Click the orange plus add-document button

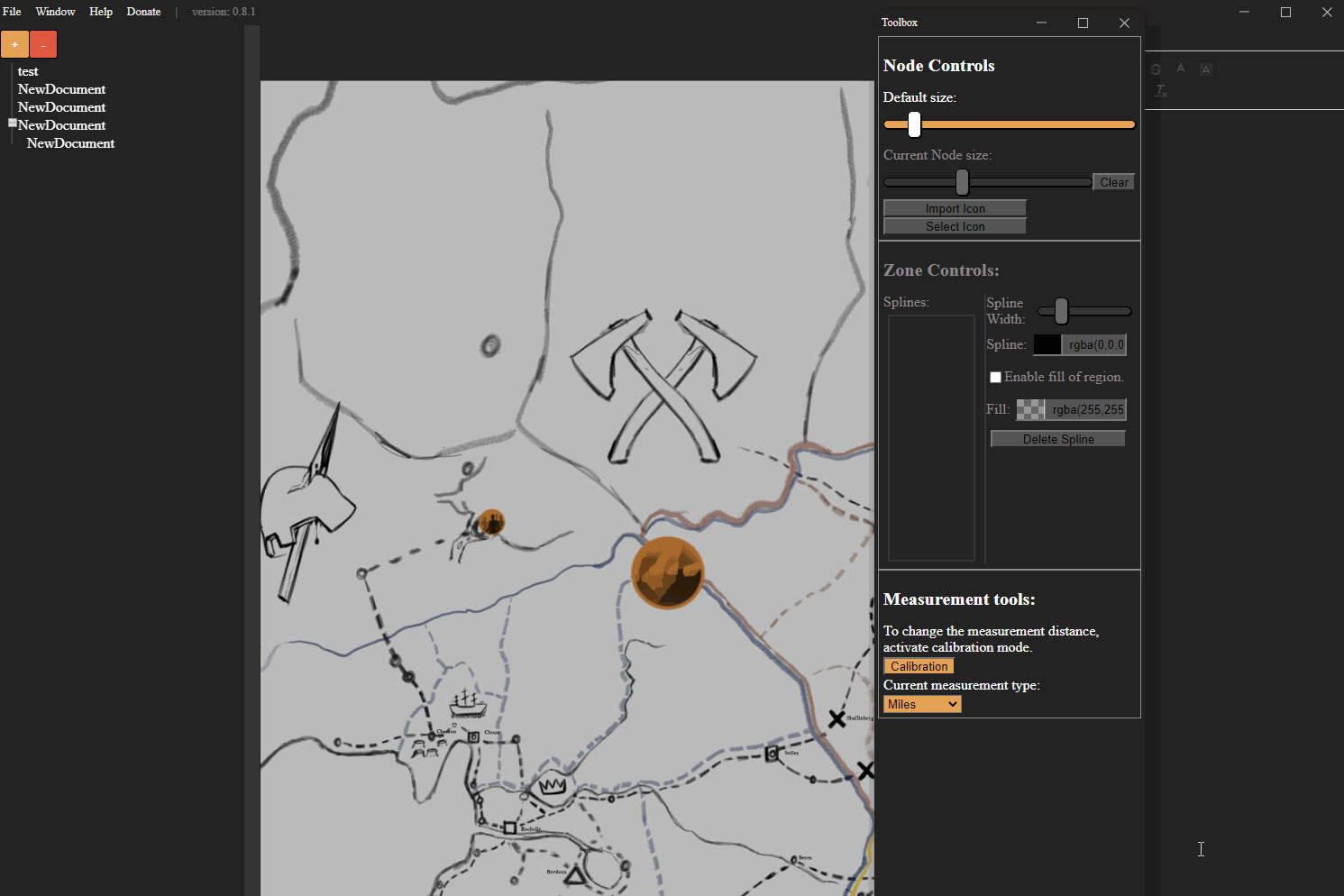pos(14,44)
